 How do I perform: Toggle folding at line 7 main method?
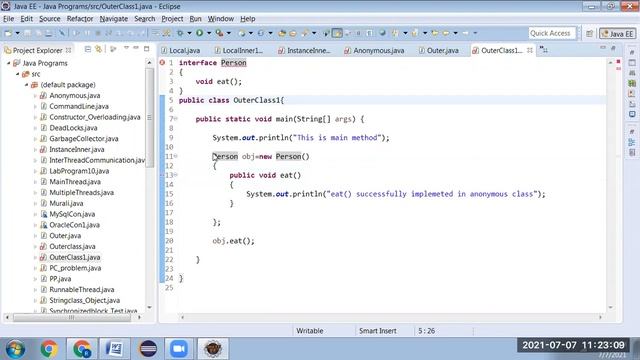tap(176, 119)
